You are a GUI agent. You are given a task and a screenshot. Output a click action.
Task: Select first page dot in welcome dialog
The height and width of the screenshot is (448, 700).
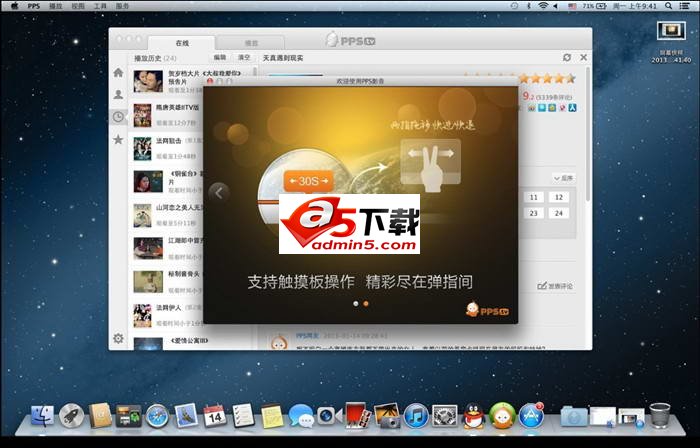tap(355, 303)
